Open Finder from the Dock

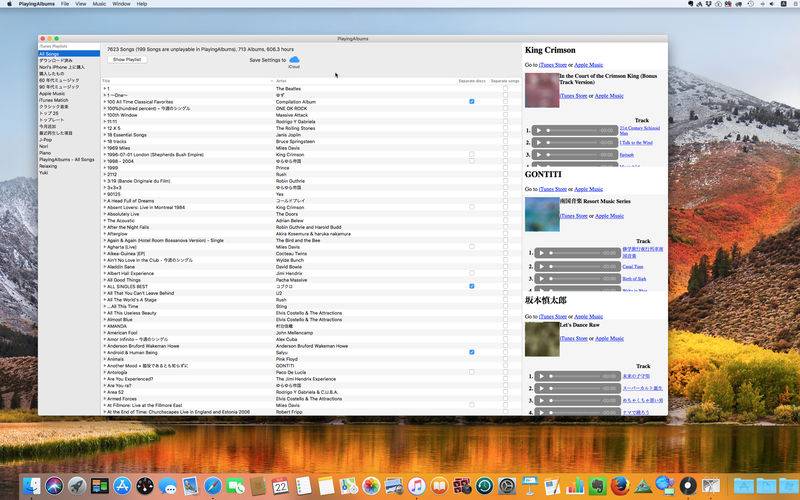tap(32, 486)
